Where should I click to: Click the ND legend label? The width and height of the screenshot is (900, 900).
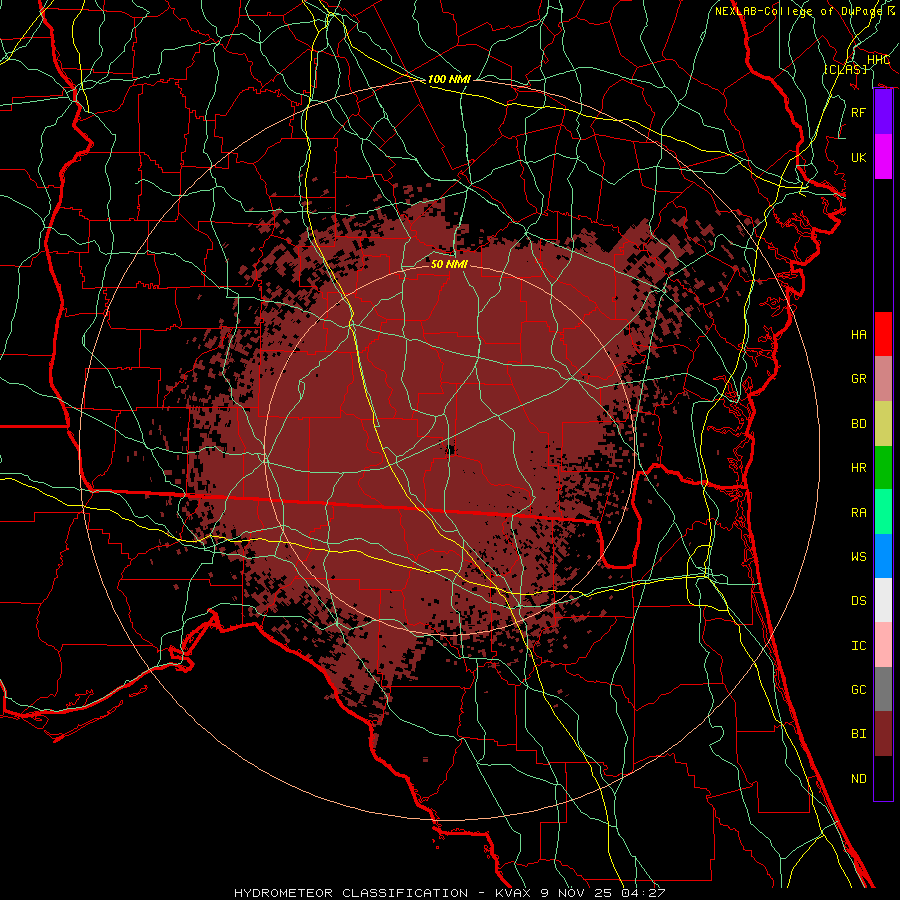pos(859,779)
